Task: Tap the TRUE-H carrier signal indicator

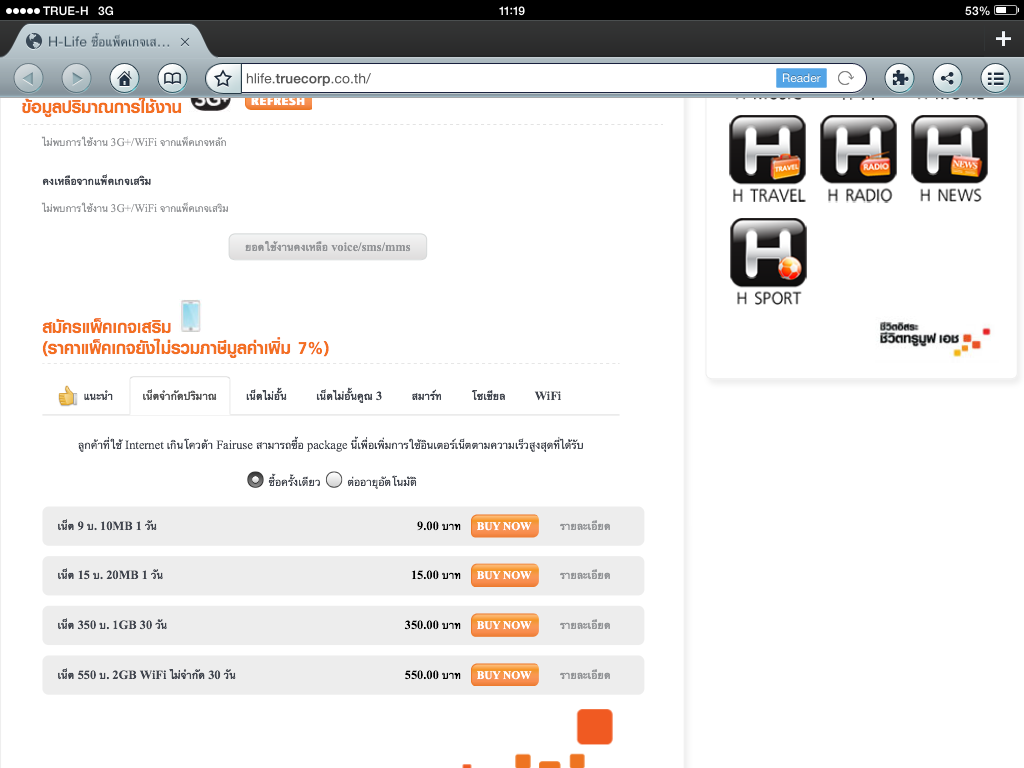Action: pos(47,10)
